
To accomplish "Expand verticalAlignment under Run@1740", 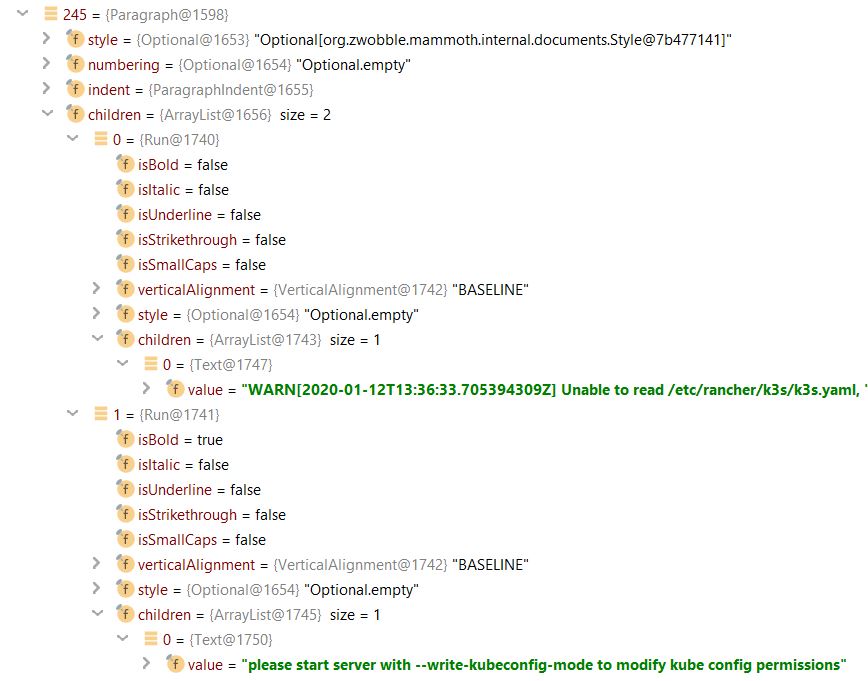I will (x=96, y=288).
